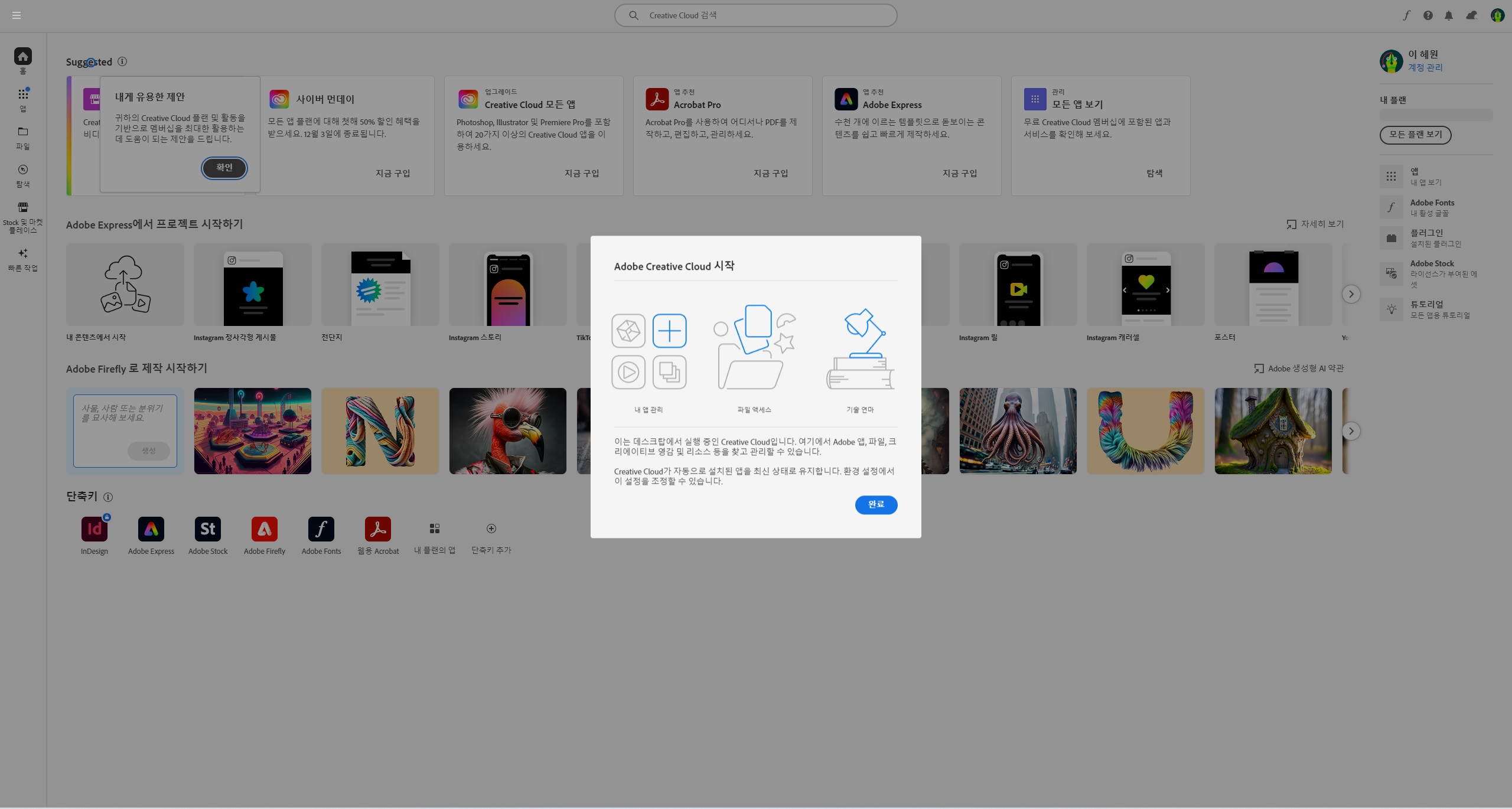Open the 계정 관리 link
This screenshot has height=809, width=1512.
[x=1425, y=67]
